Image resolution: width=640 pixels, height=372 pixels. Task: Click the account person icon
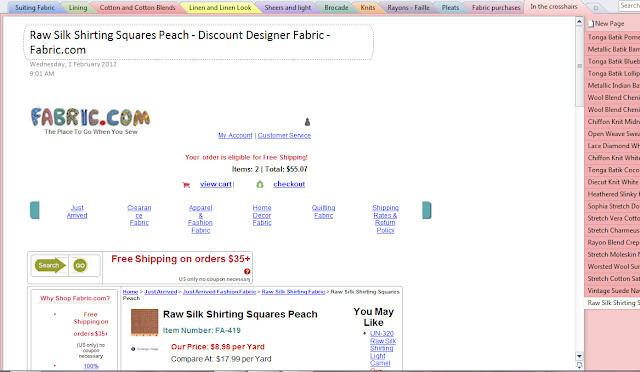(x=307, y=122)
